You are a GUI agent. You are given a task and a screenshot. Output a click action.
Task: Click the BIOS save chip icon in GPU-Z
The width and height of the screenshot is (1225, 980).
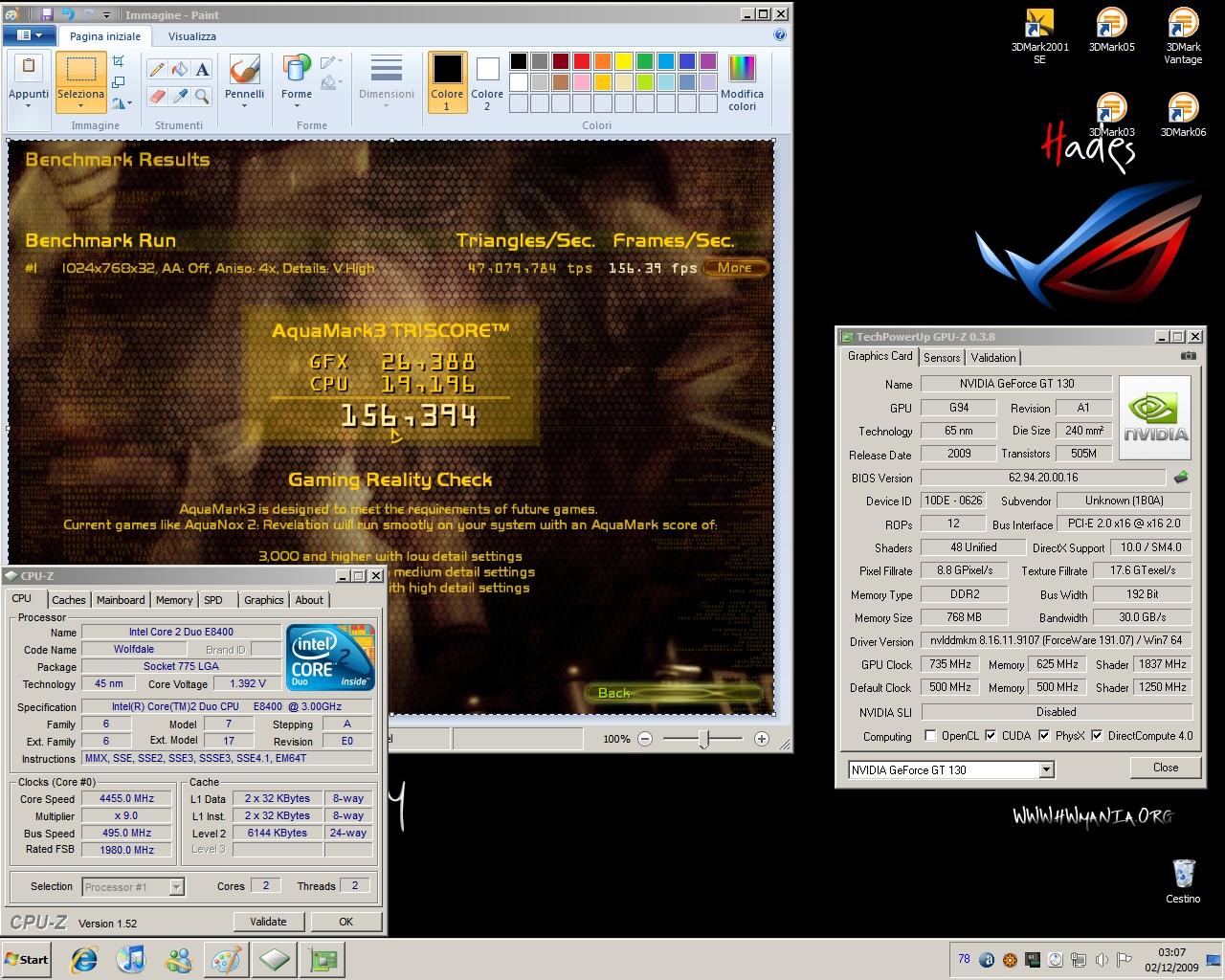tap(1181, 477)
